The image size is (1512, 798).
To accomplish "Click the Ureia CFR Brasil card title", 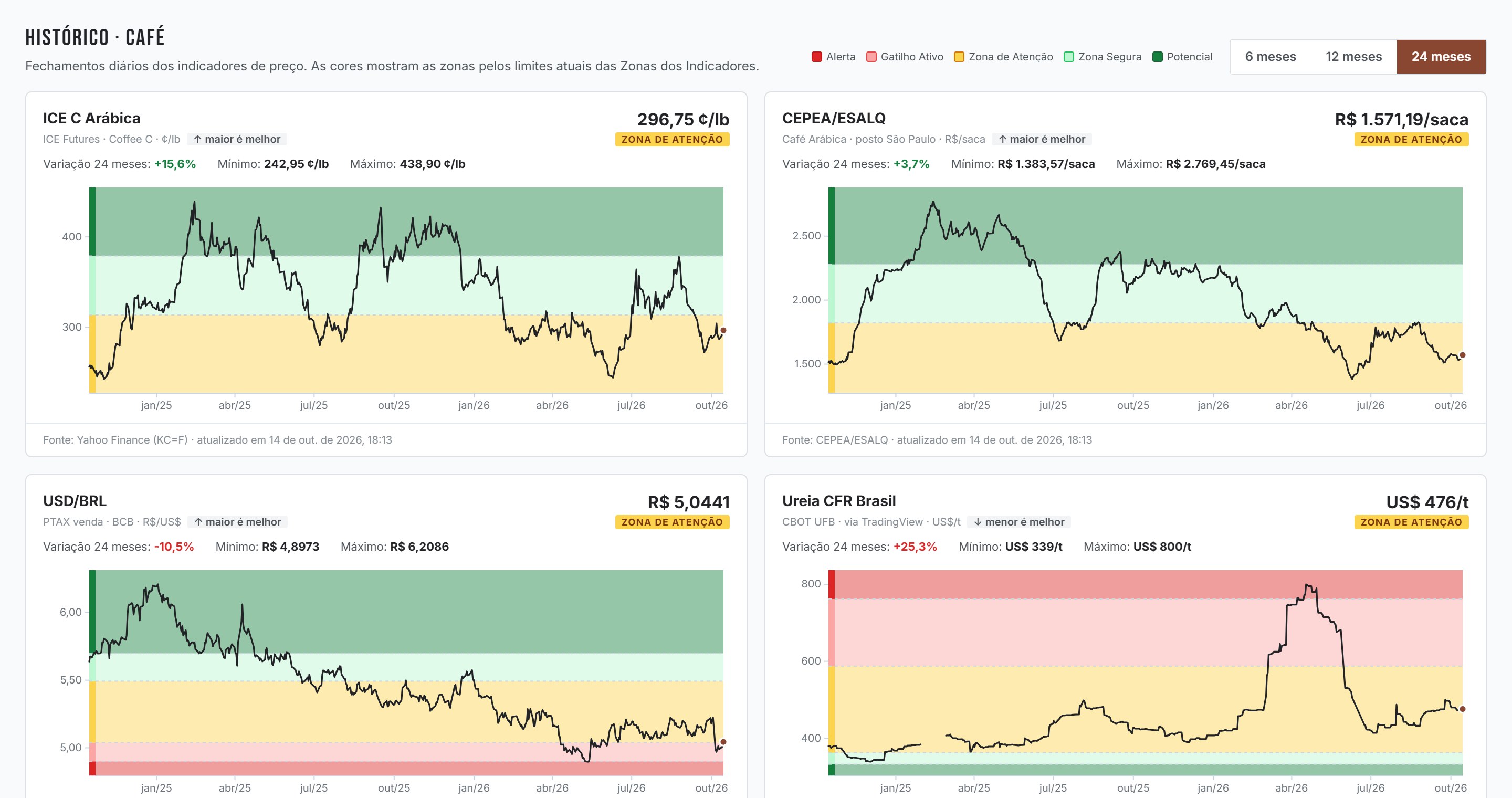I will click(x=839, y=500).
